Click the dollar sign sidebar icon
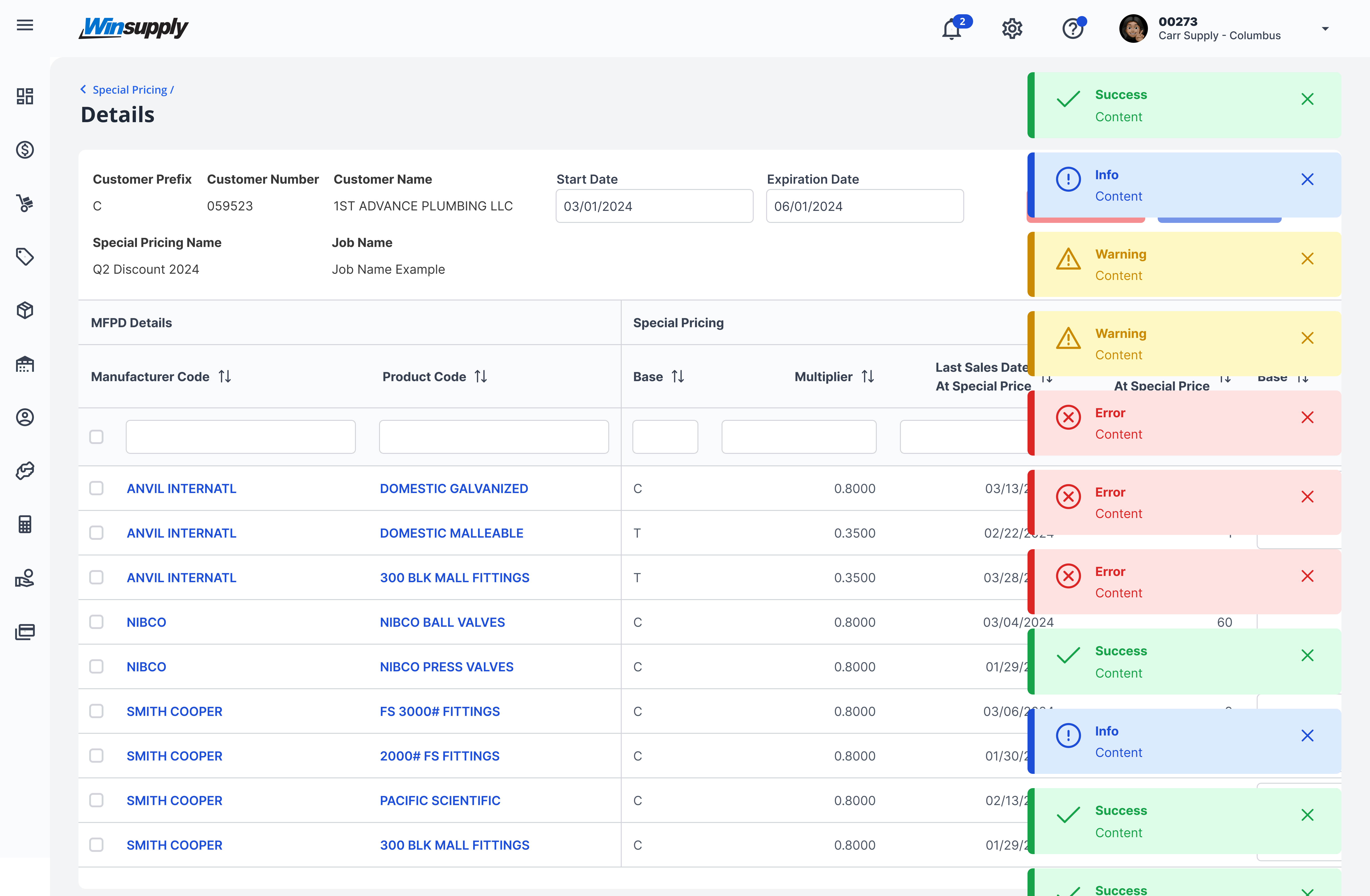The width and height of the screenshot is (1370, 896). tap(25, 150)
